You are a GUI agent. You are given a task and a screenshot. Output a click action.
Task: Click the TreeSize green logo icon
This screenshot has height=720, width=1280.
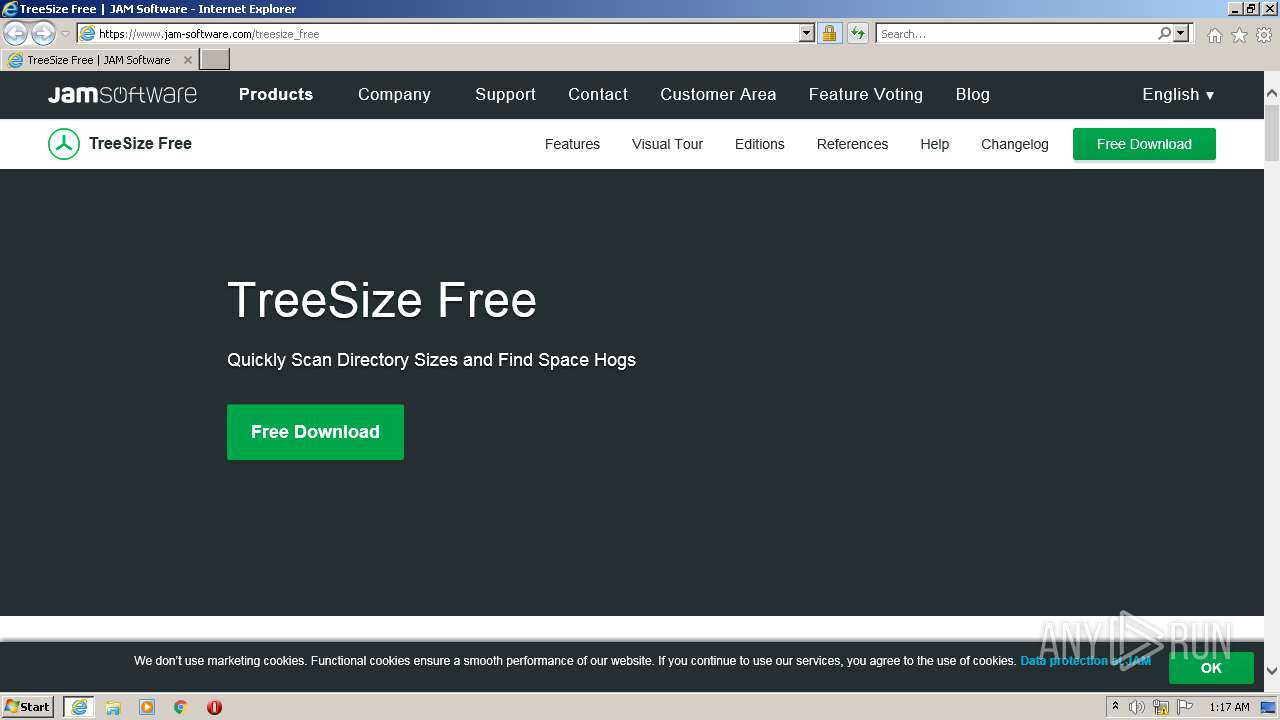[64, 144]
